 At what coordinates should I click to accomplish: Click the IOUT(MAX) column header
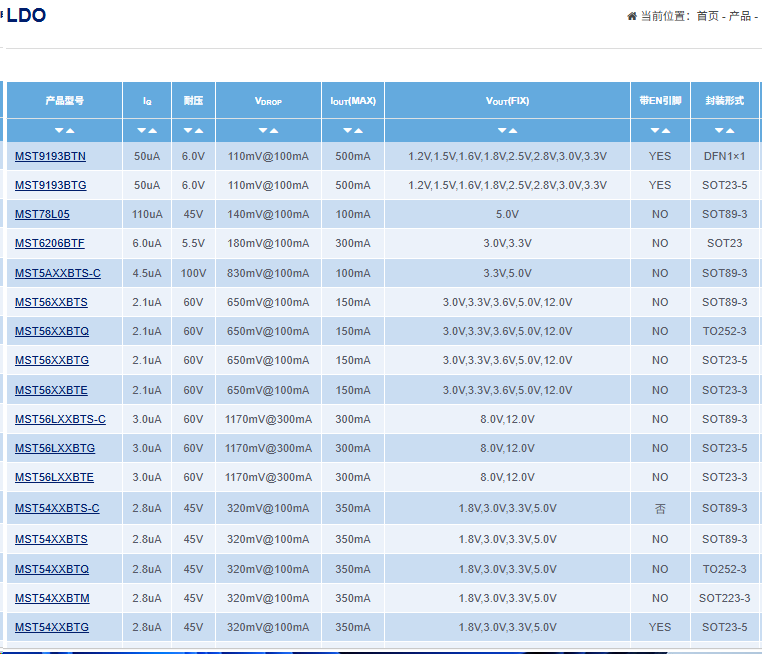click(353, 101)
